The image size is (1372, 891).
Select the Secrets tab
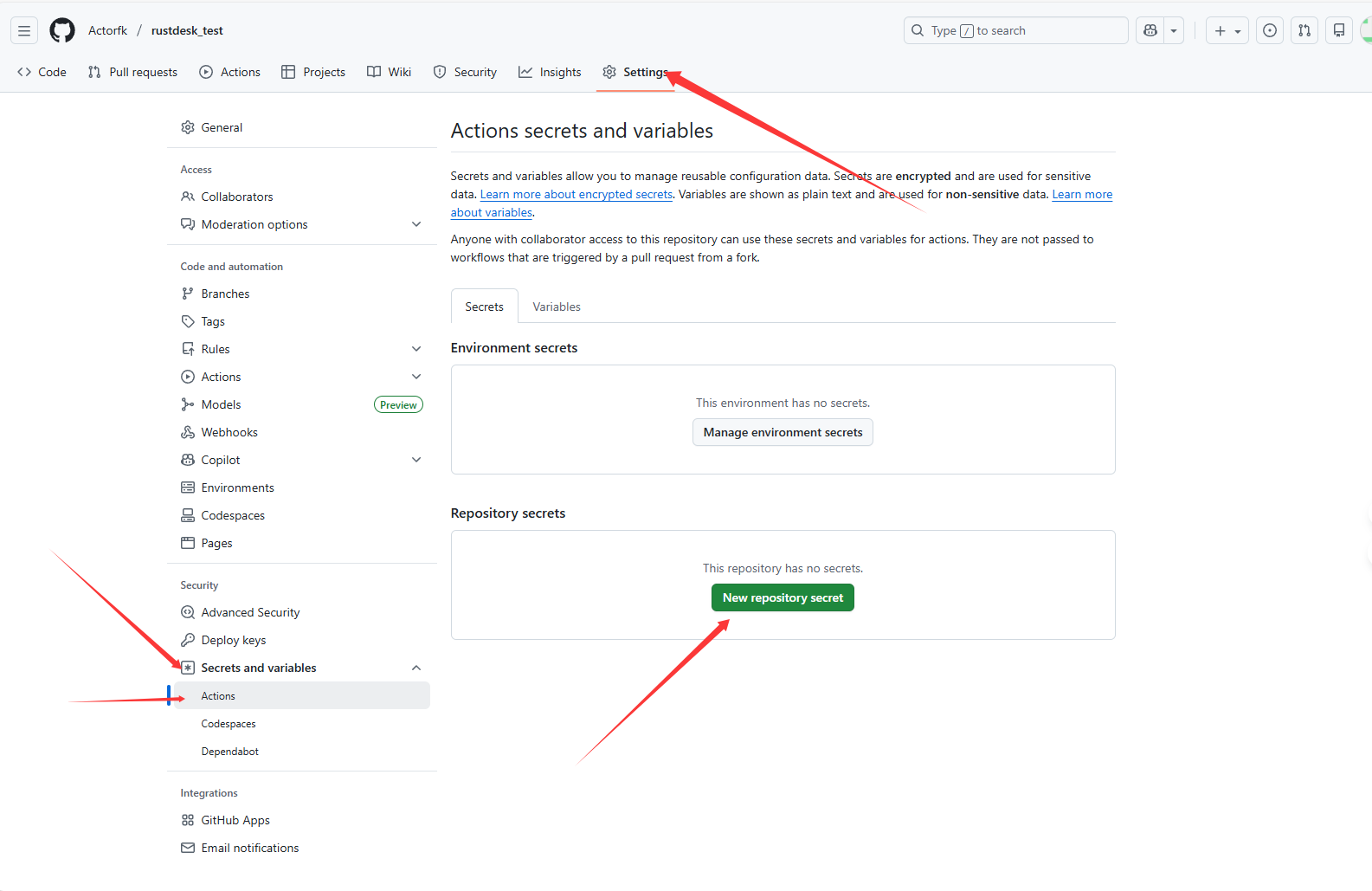[x=484, y=307]
